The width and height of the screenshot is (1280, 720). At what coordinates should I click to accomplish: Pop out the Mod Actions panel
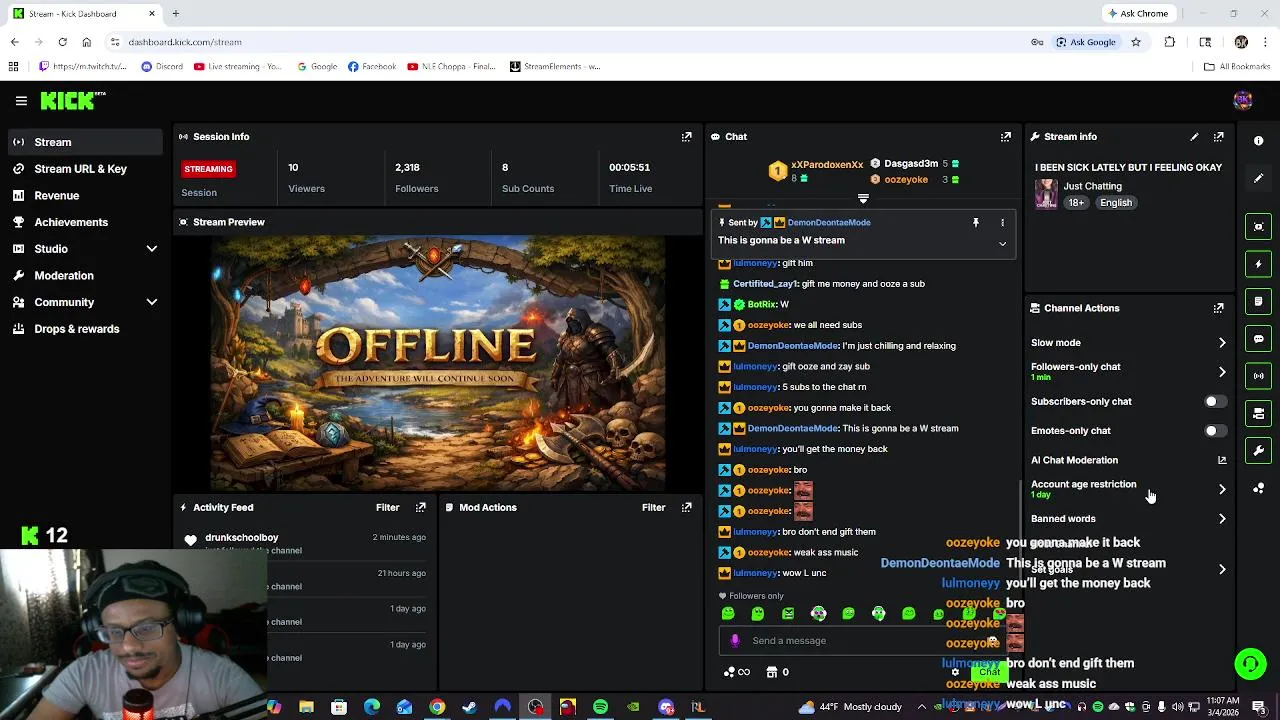(x=687, y=508)
